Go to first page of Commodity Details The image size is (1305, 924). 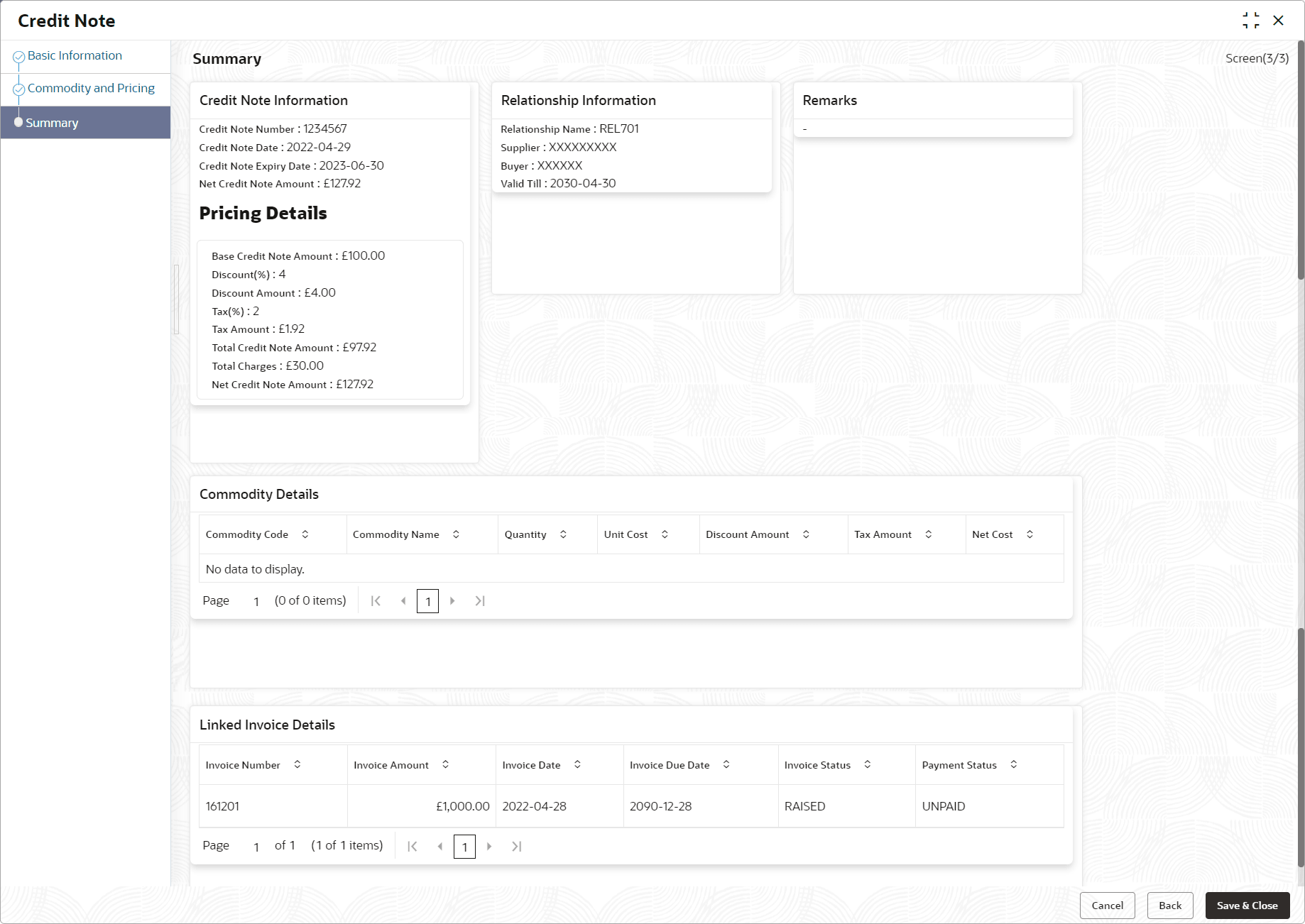pos(376,601)
